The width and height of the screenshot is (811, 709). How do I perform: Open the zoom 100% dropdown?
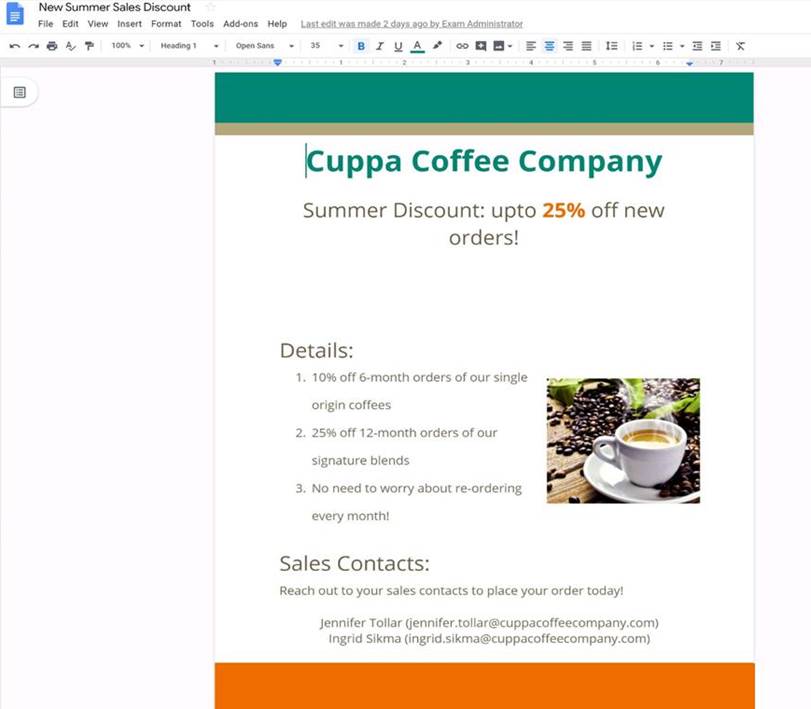tap(127, 46)
